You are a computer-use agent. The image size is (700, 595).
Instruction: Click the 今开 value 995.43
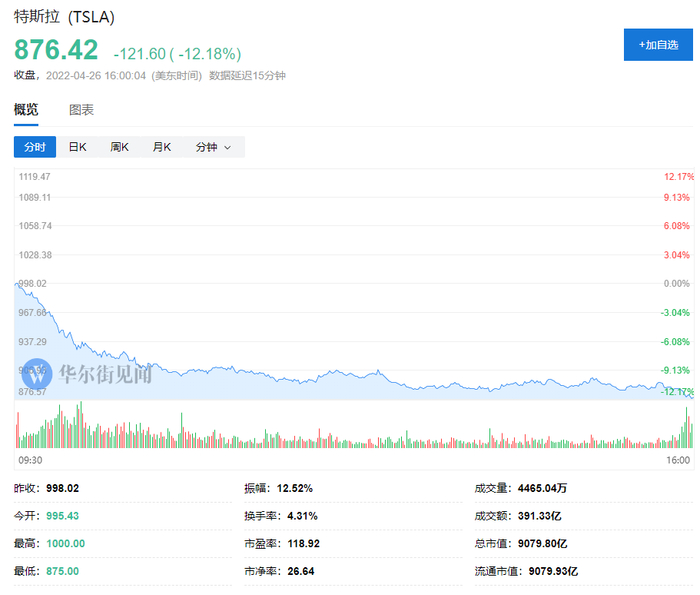[62, 516]
